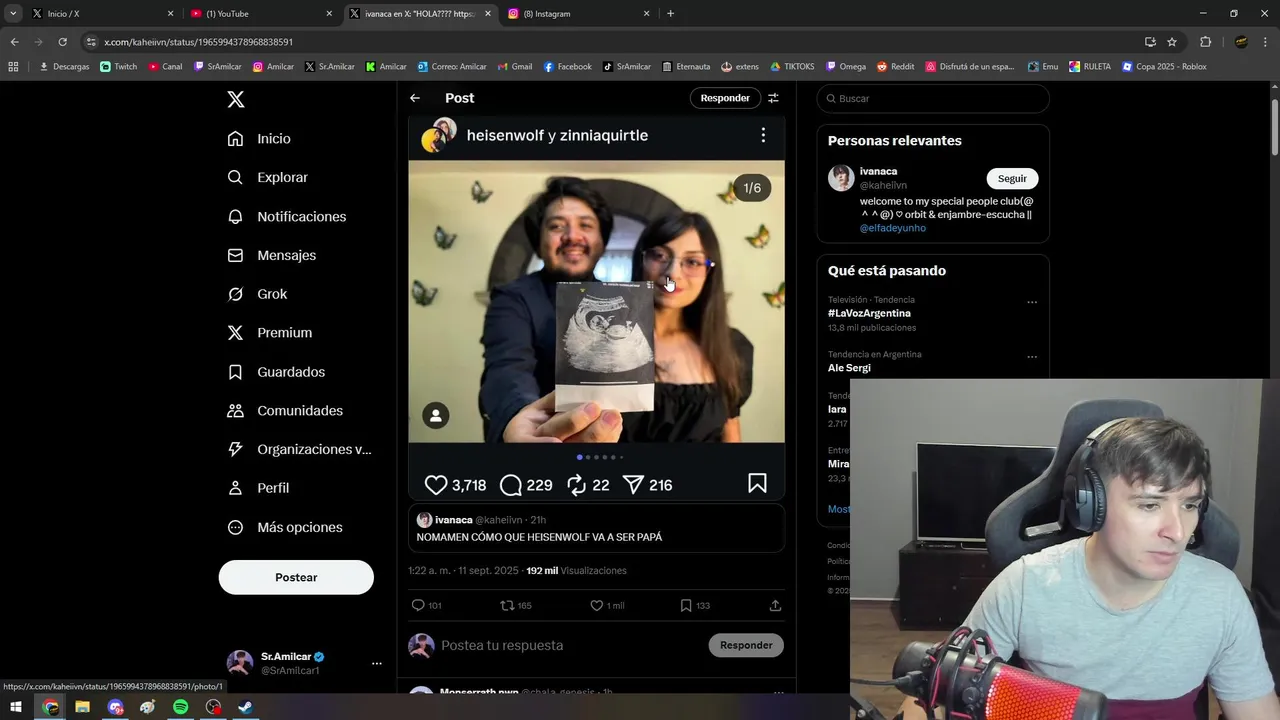Open Comunidades in the sidebar
Image resolution: width=1280 pixels, height=720 pixels.
tap(285, 411)
